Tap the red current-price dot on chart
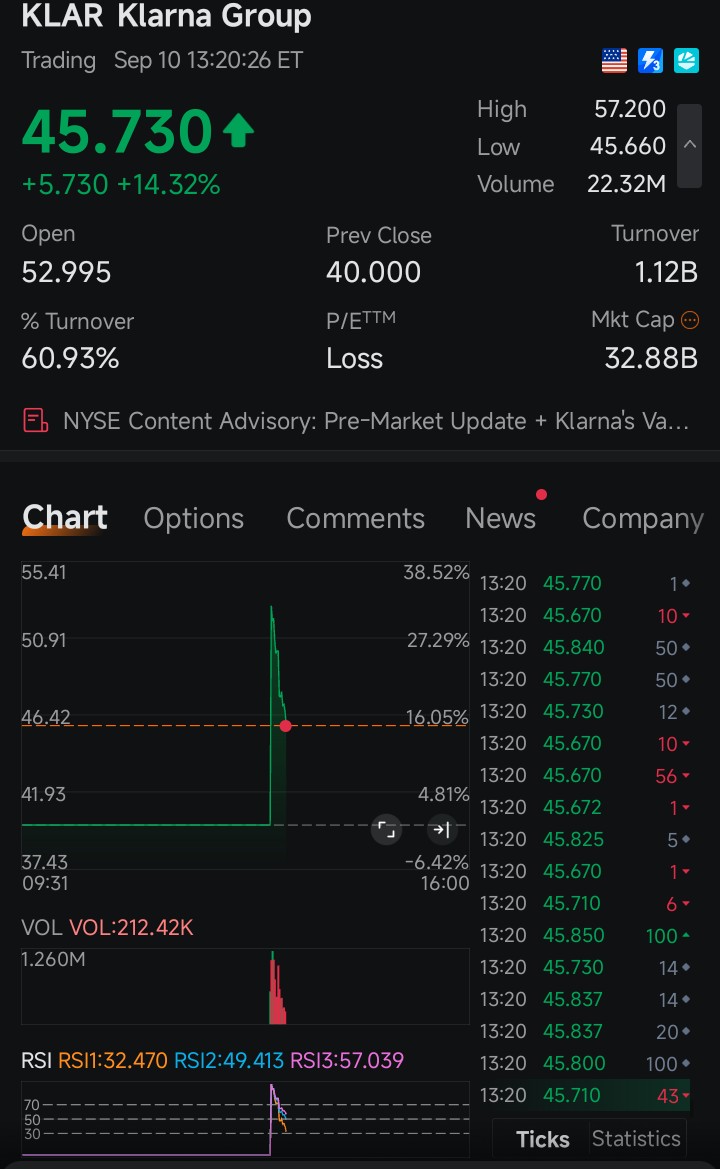The height and width of the screenshot is (1169, 720). [x=285, y=725]
